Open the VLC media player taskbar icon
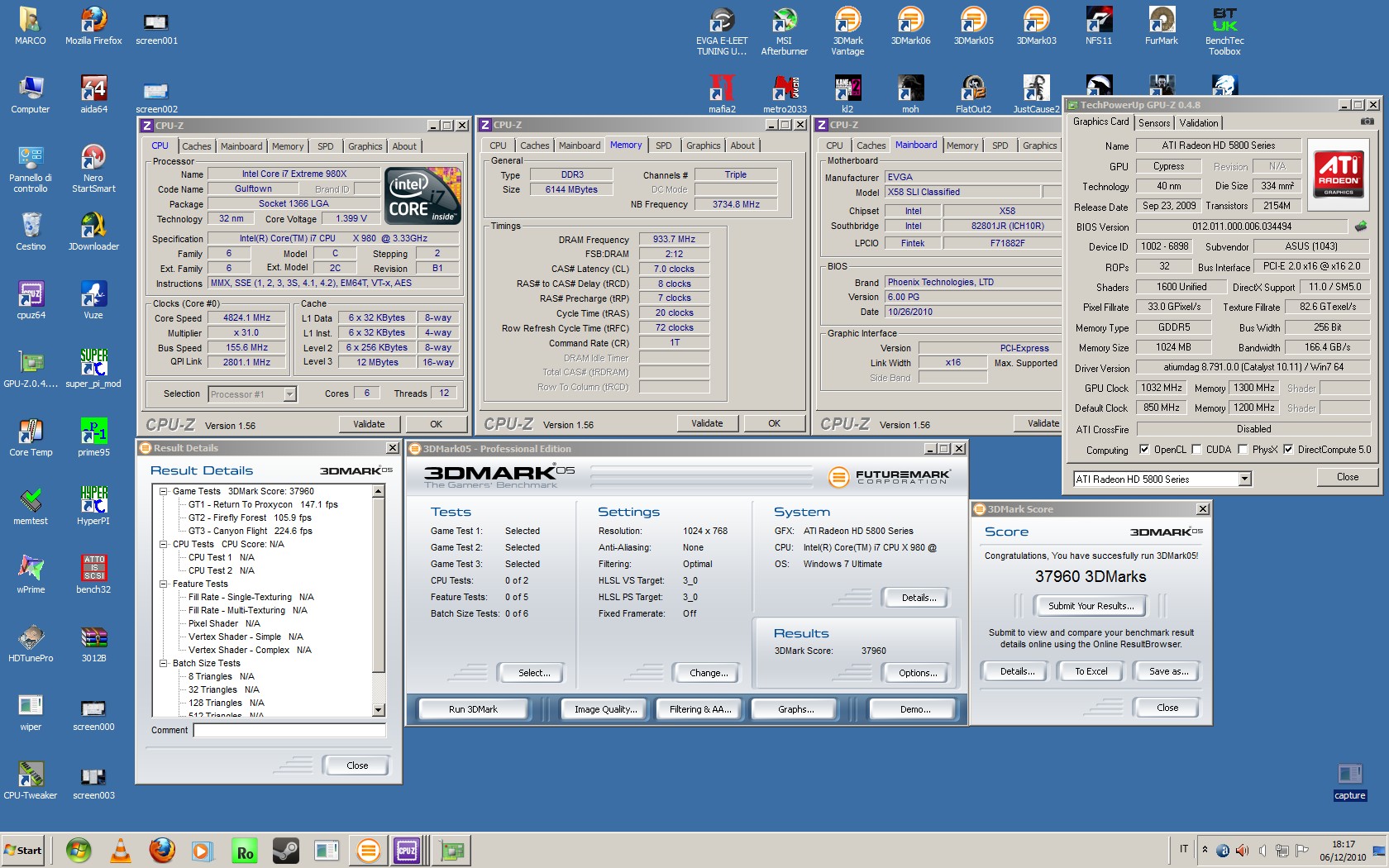The height and width of the screenshot is (868, 1389). pyautogui.click(x=121, y=851)
